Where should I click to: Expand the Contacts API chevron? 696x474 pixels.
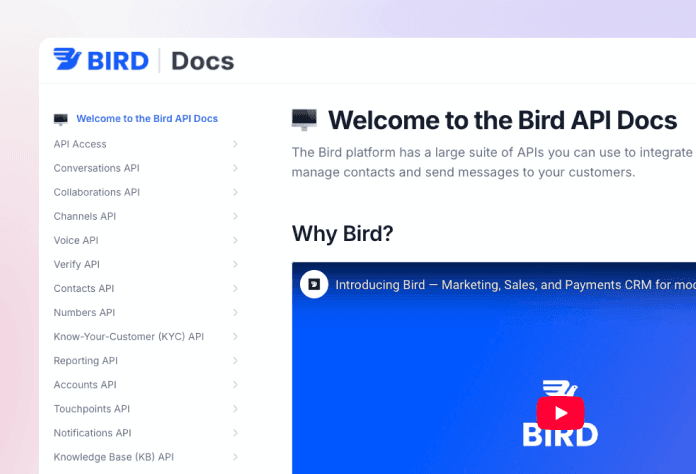[235, 288]
